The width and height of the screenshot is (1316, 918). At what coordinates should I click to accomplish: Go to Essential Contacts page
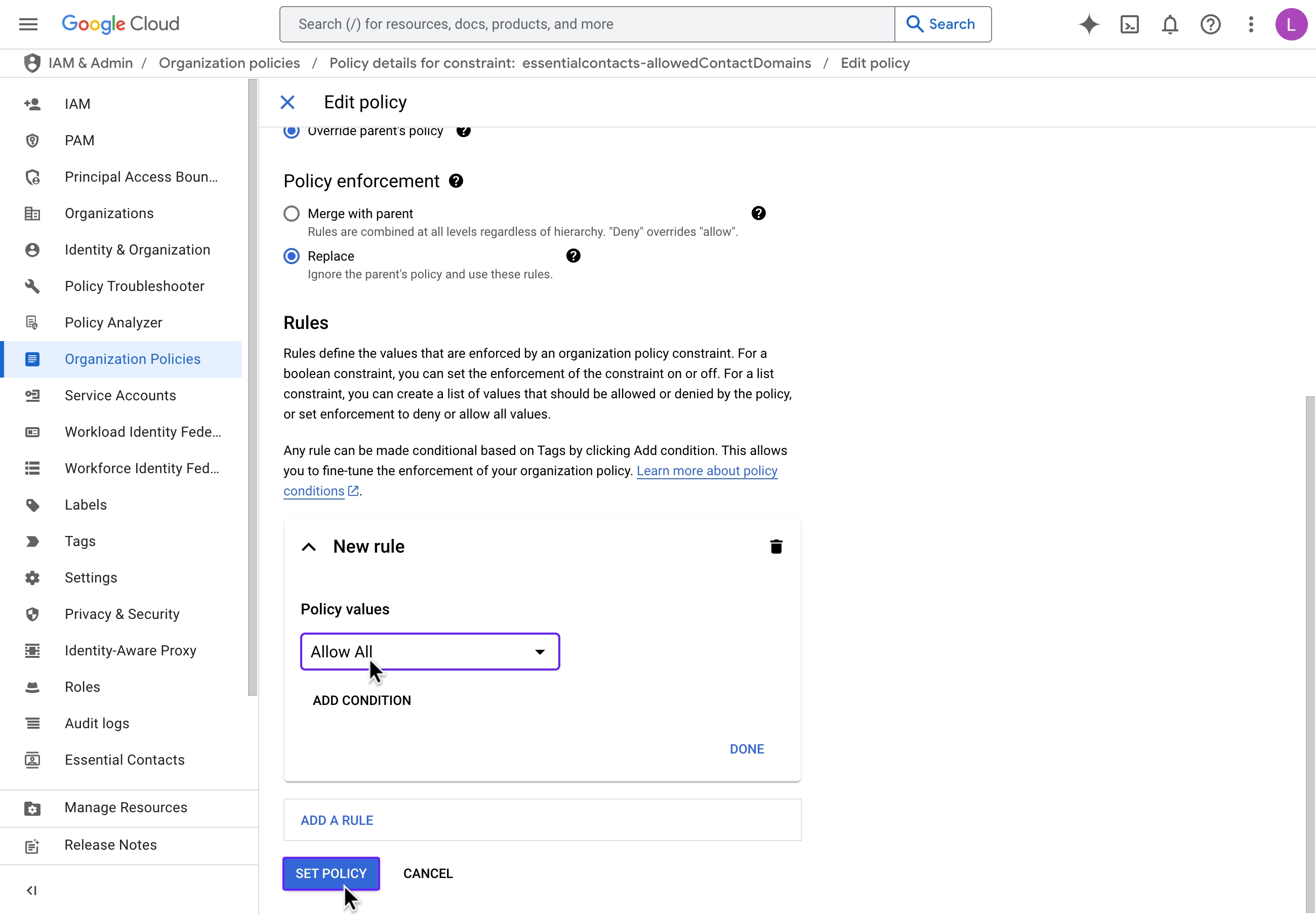click(124, 760)
